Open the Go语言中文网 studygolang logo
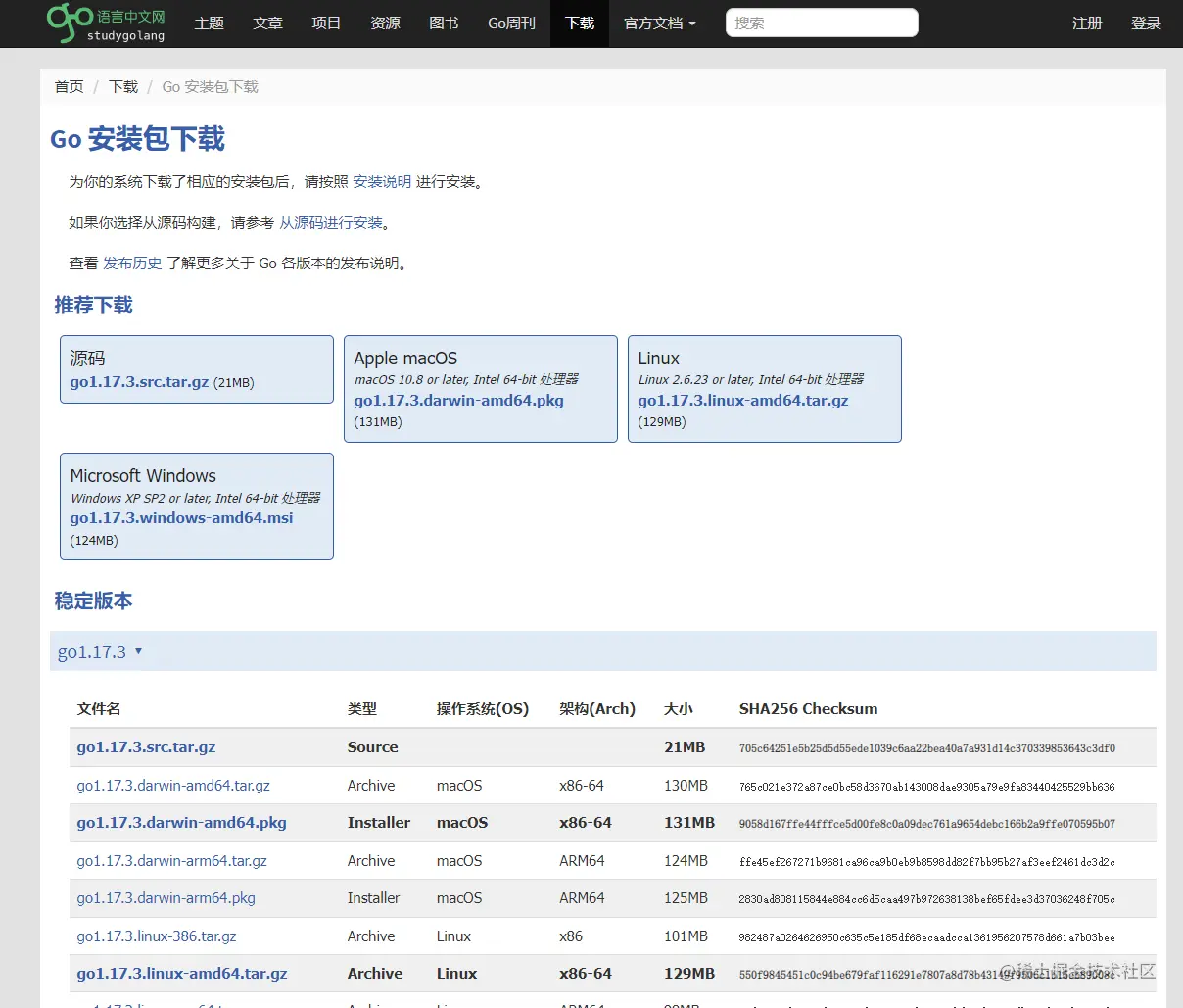 [x=106, y=24]
